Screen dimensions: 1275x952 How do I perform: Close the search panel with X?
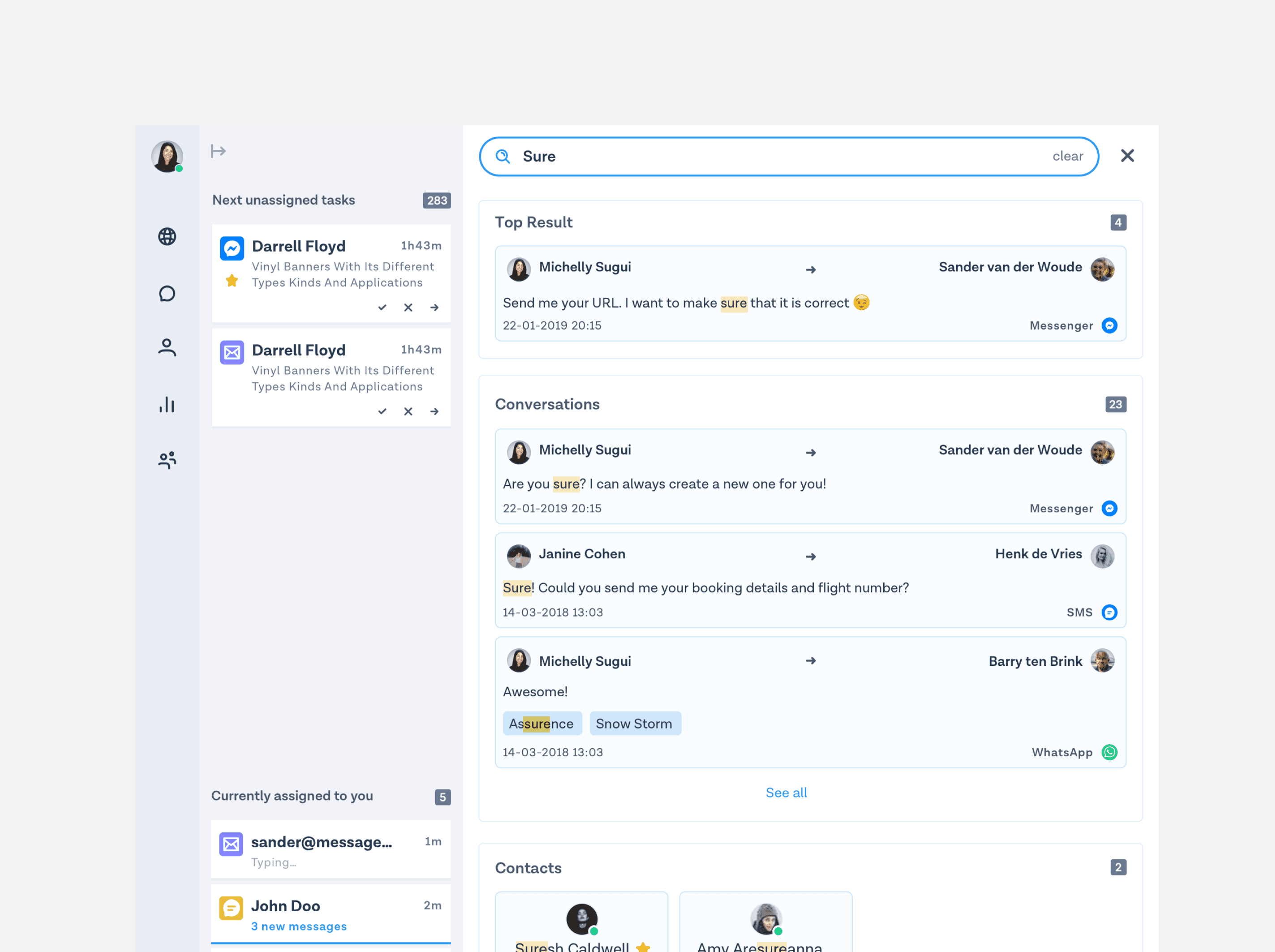[1127, 155]
